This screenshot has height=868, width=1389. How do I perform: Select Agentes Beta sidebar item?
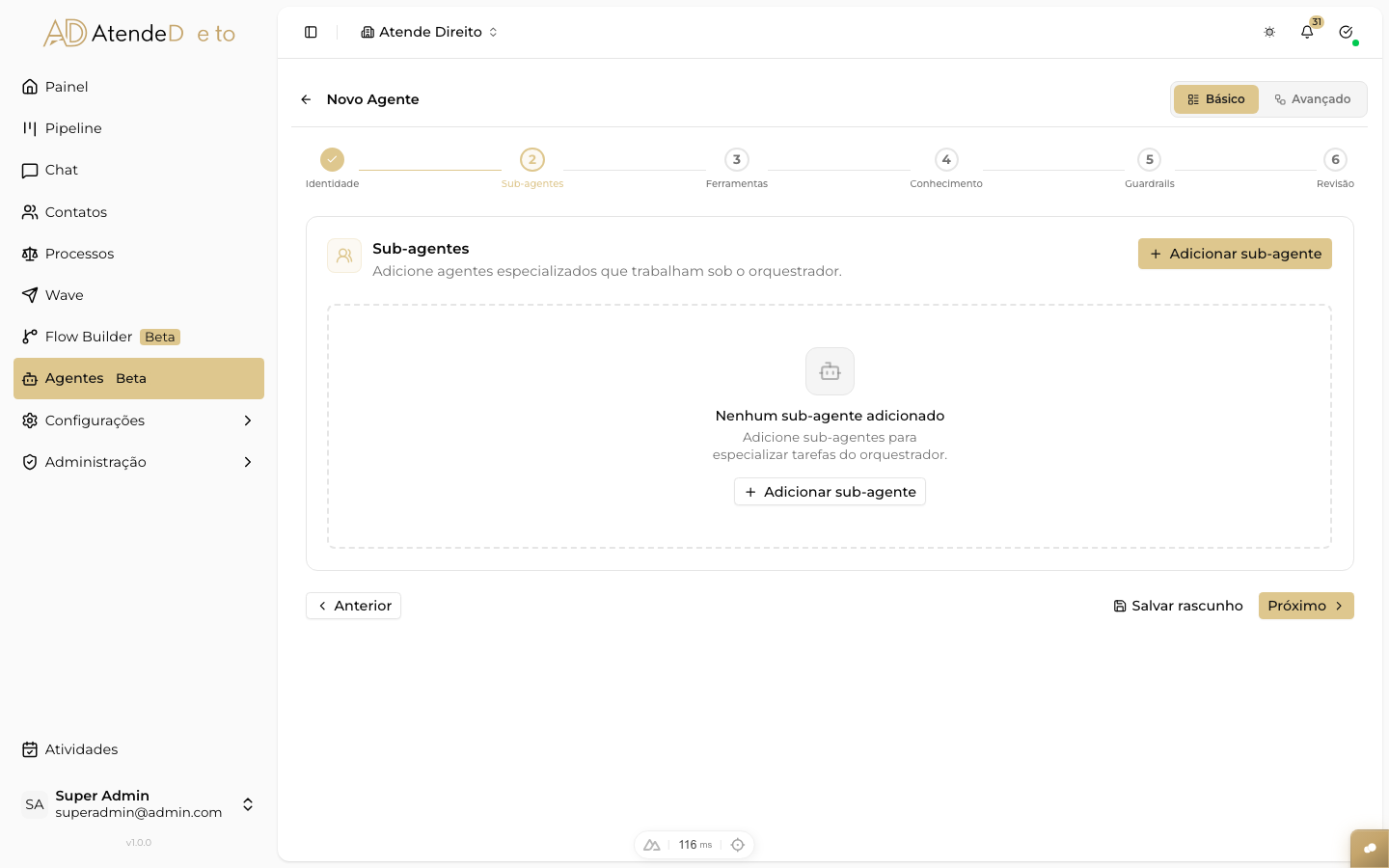(x=139, y=378)
